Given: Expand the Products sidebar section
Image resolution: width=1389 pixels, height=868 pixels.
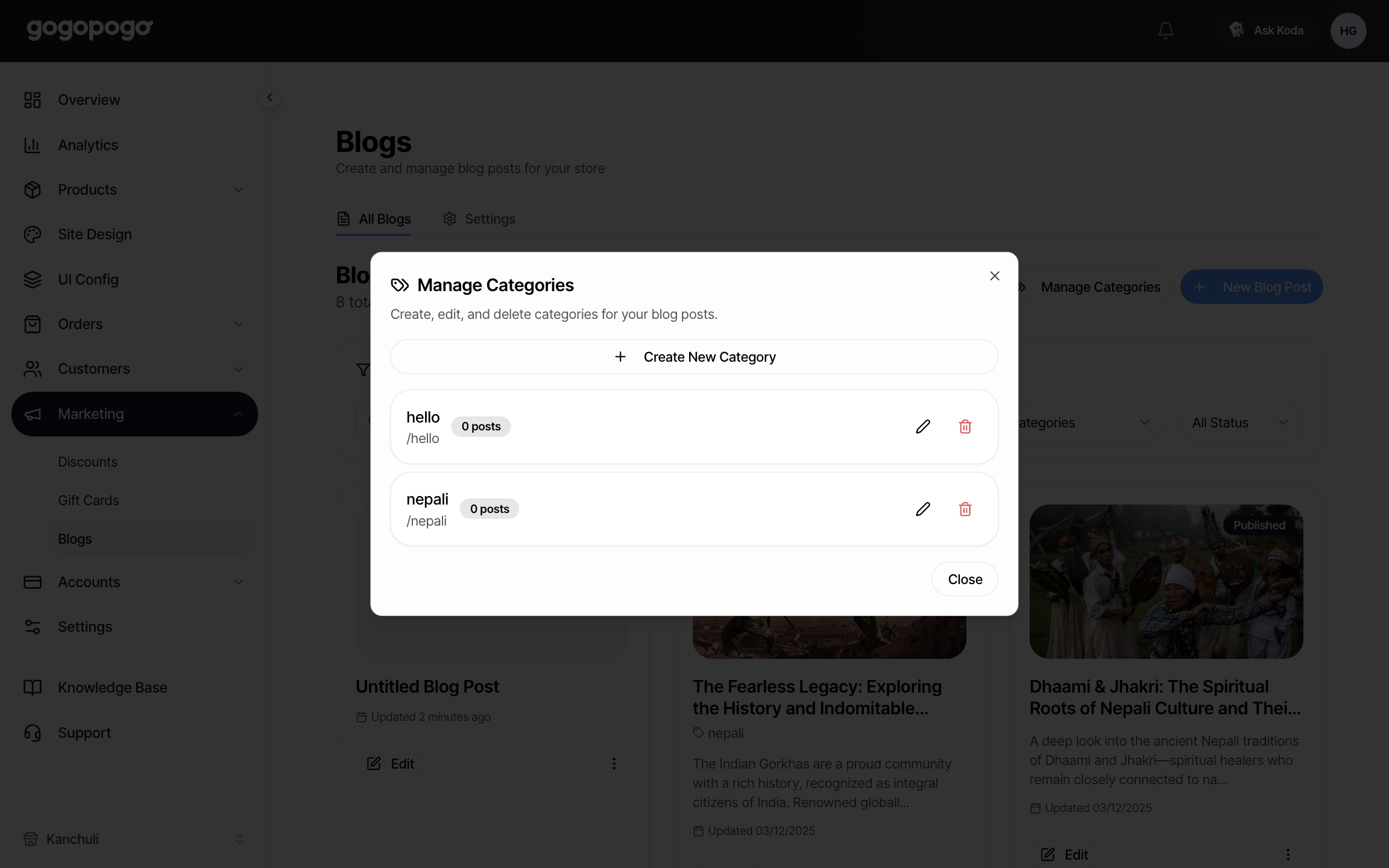Looking at the screenshot, I should (134, 190).
